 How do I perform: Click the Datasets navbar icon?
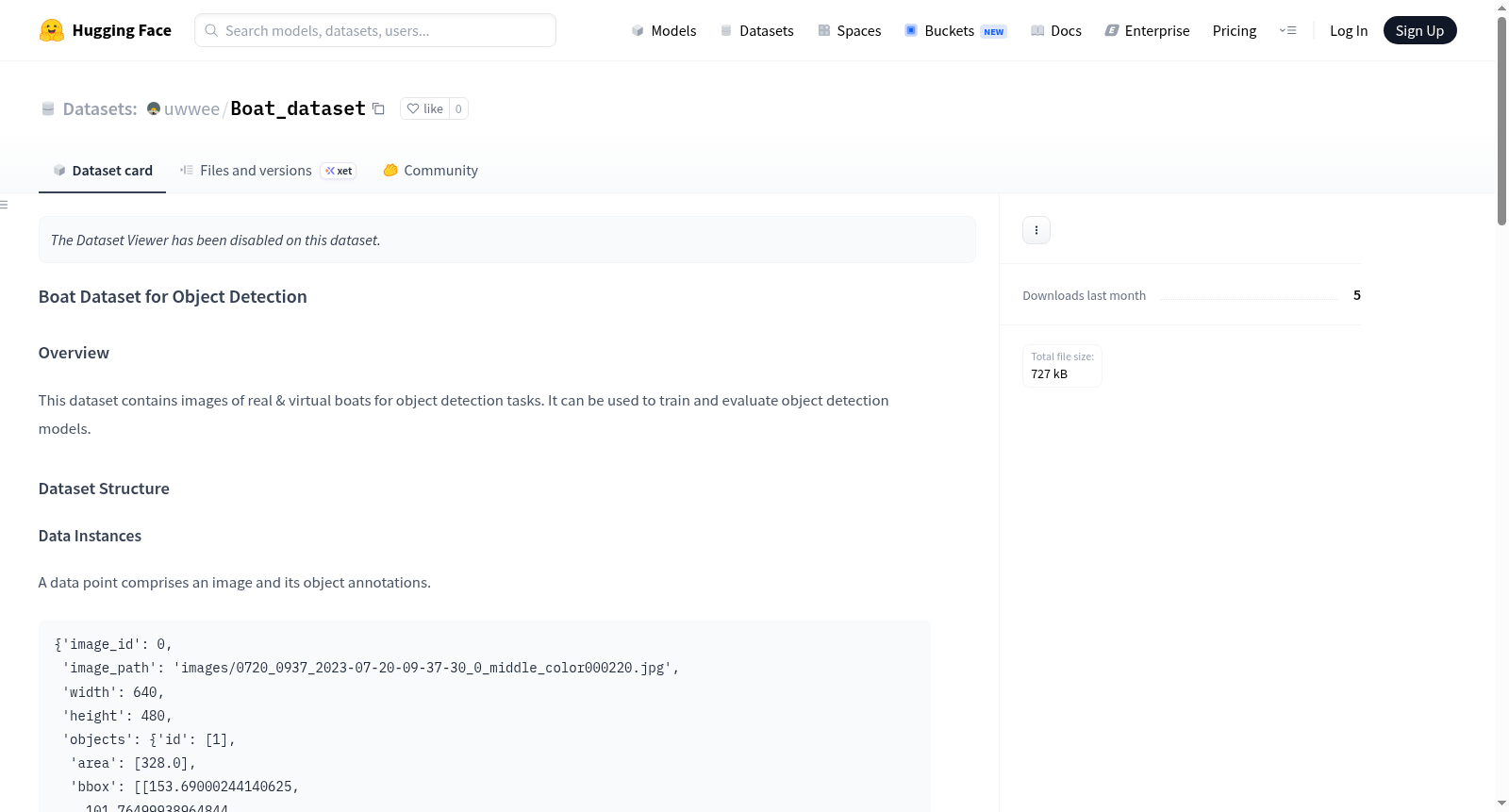pos(726,30)
